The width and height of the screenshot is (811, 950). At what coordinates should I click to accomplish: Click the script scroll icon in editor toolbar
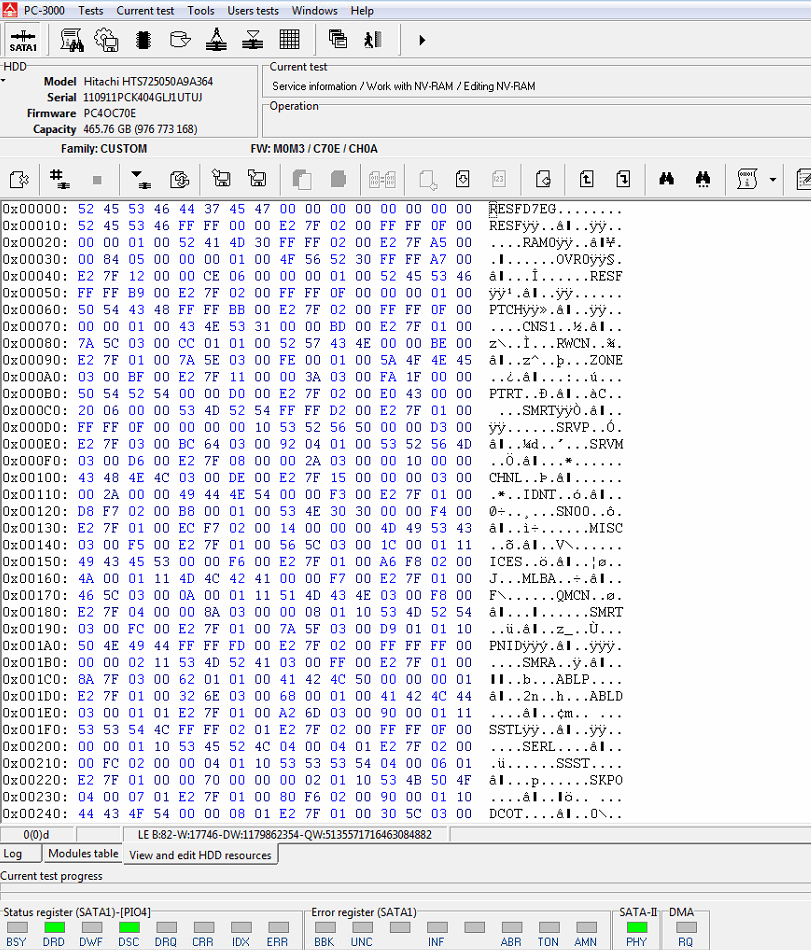click(x=747, y=179)
